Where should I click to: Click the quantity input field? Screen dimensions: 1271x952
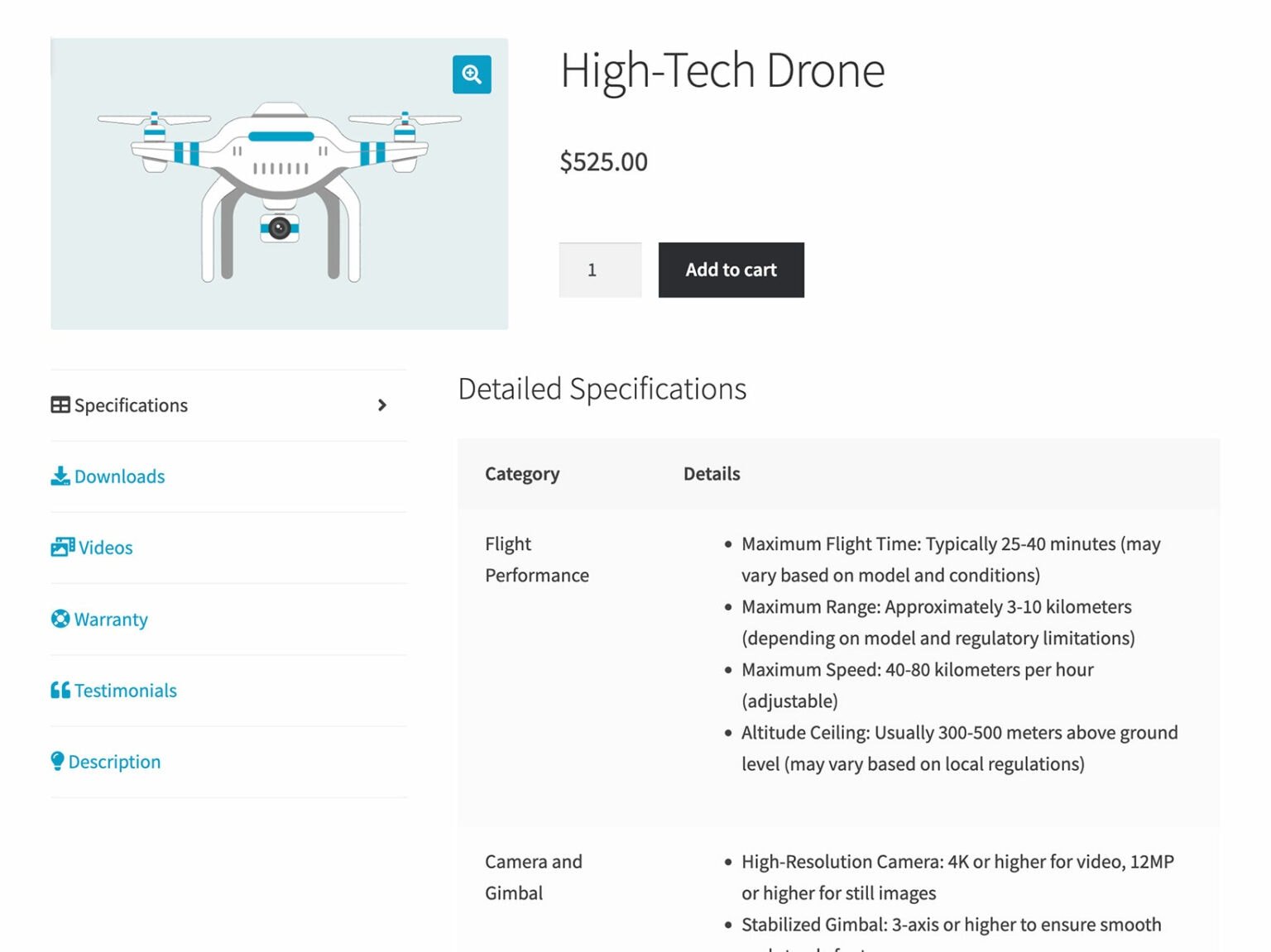point(600,270)
